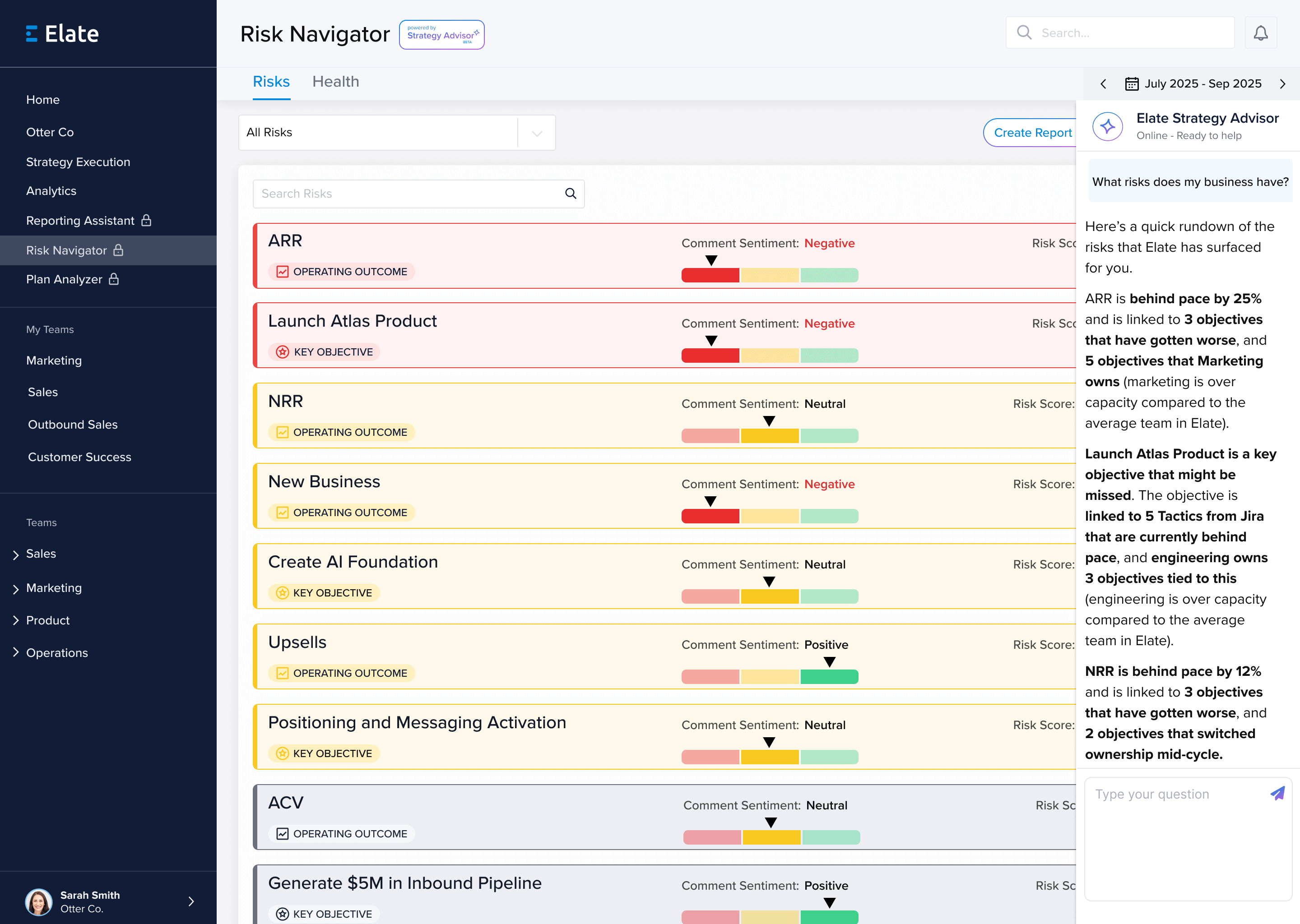The height and width of the screenshot is (924, 1300).
Task: Go to the next date range
Action: [1282, 83]
